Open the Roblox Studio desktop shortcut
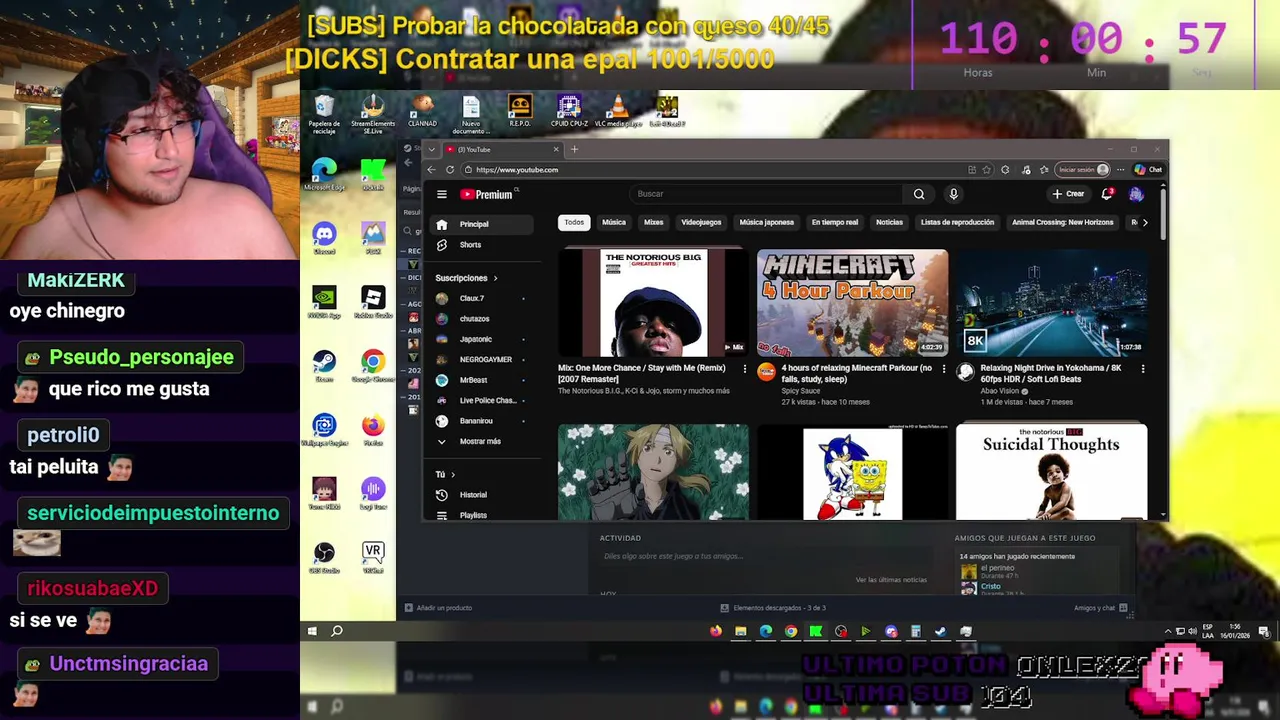 pyautogui.click(x=373, y=302)
